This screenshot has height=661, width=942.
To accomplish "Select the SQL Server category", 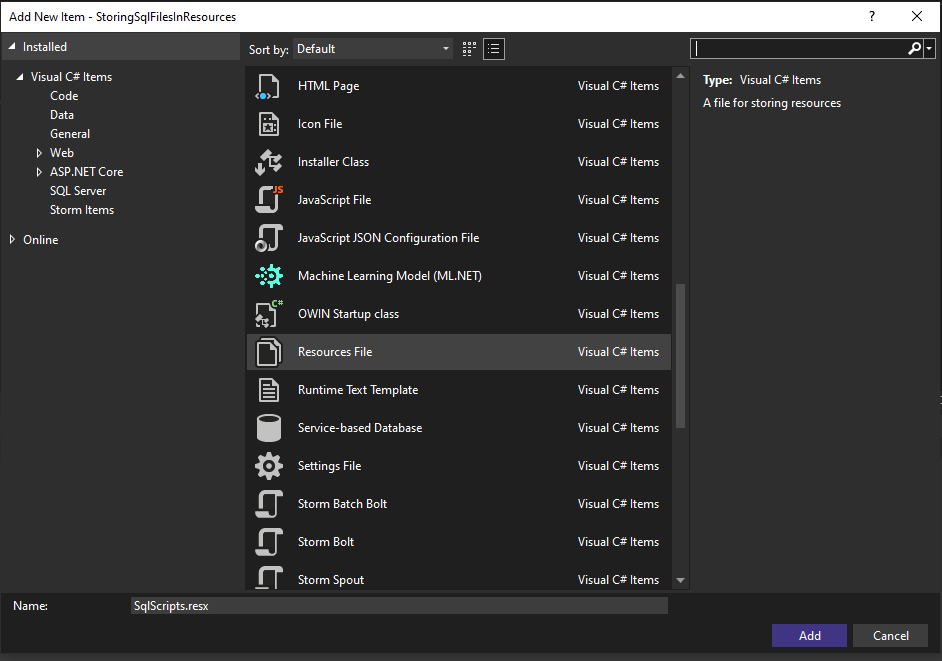I will pos(78,190).
